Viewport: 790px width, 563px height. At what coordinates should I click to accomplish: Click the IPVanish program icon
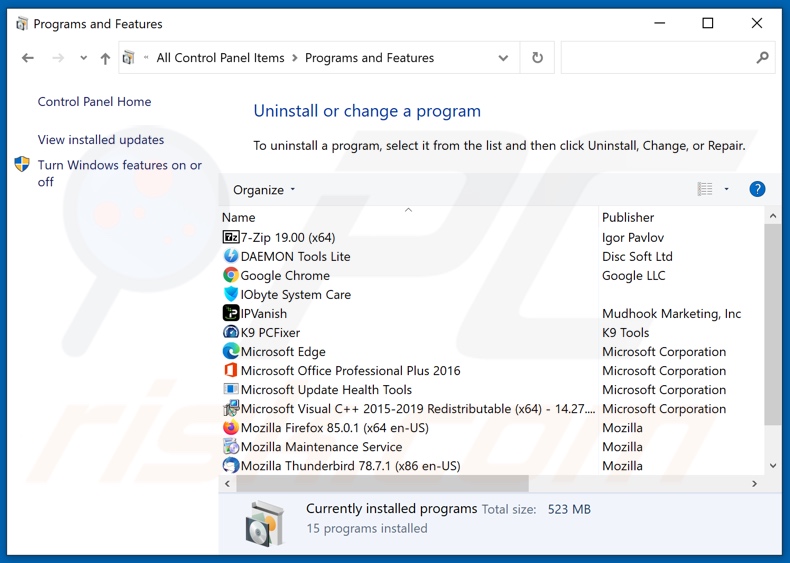(x=231, y=314)
